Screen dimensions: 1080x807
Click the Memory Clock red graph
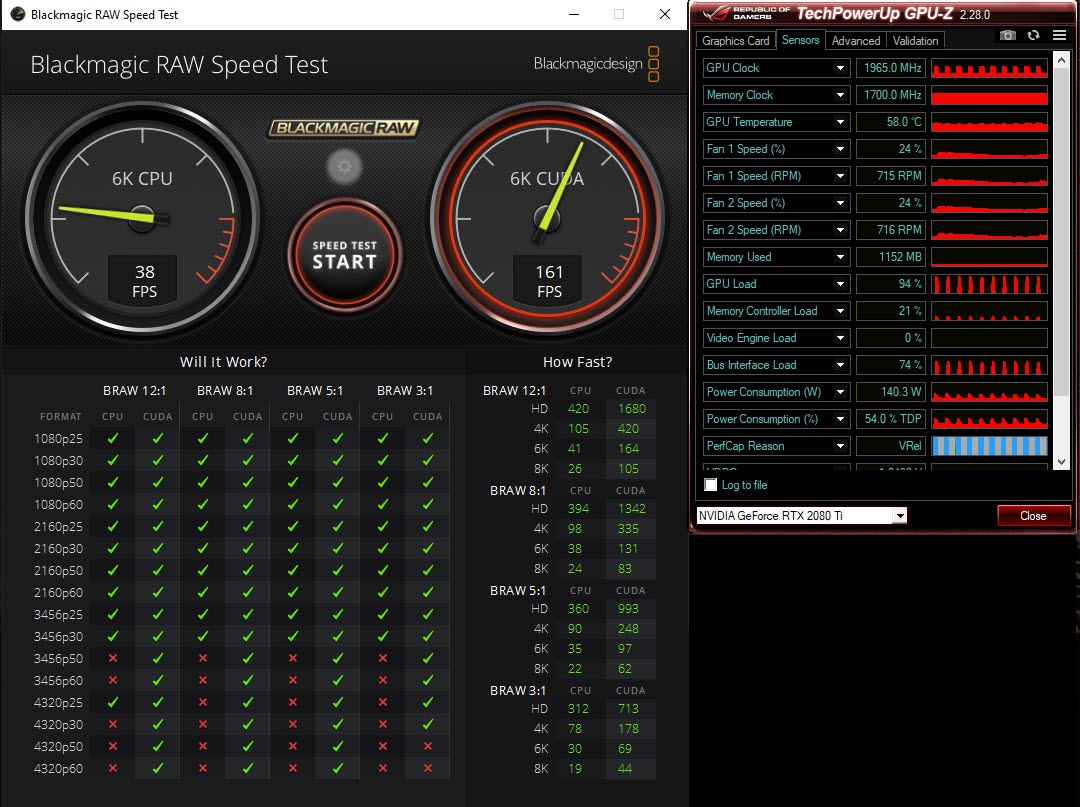(x=989, y=95)
